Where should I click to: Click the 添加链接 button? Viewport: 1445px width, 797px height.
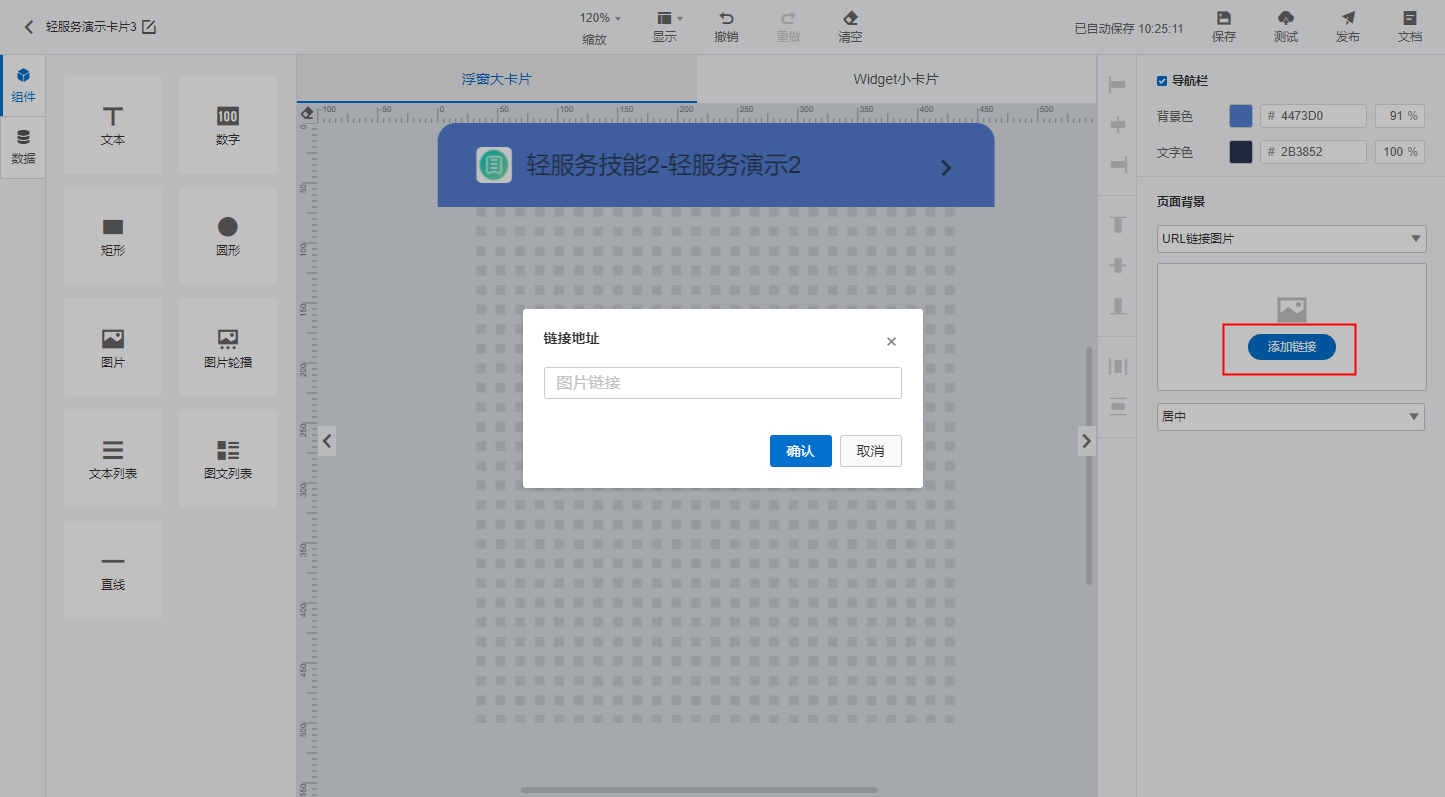click(x=1291, y=347)
